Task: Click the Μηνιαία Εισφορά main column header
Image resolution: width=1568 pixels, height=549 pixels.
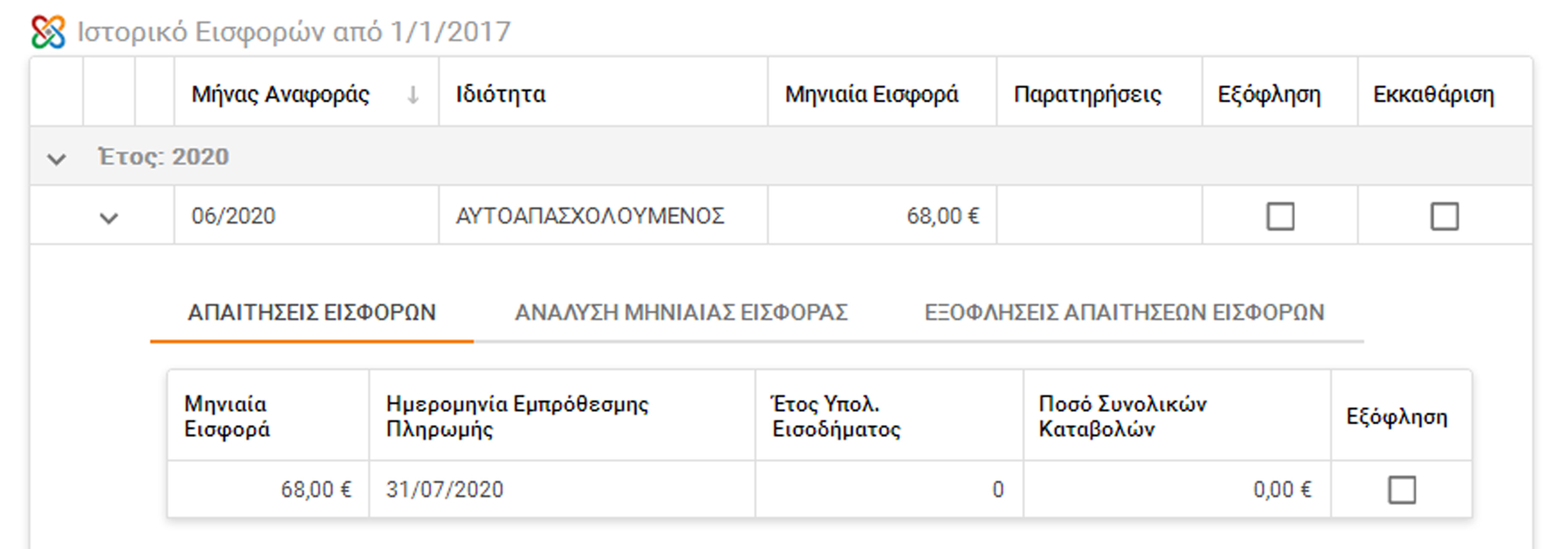Action: click(872, 95)
